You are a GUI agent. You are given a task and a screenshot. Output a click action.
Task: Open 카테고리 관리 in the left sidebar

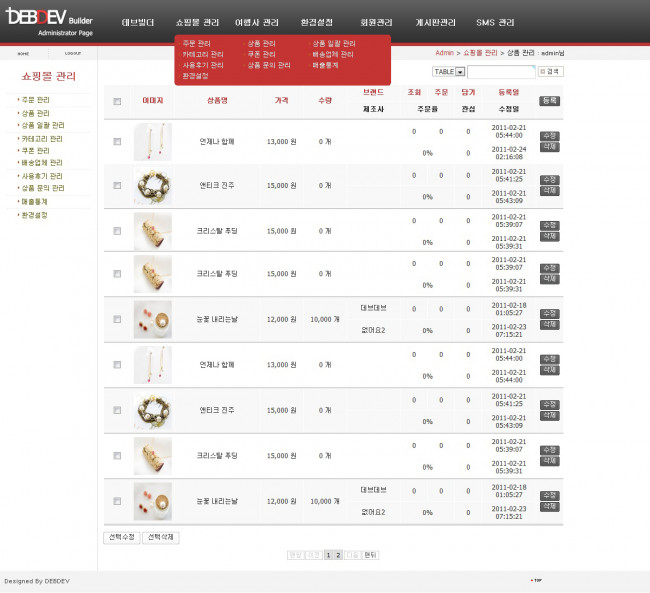pyautogui.click(x=42, y=139)
